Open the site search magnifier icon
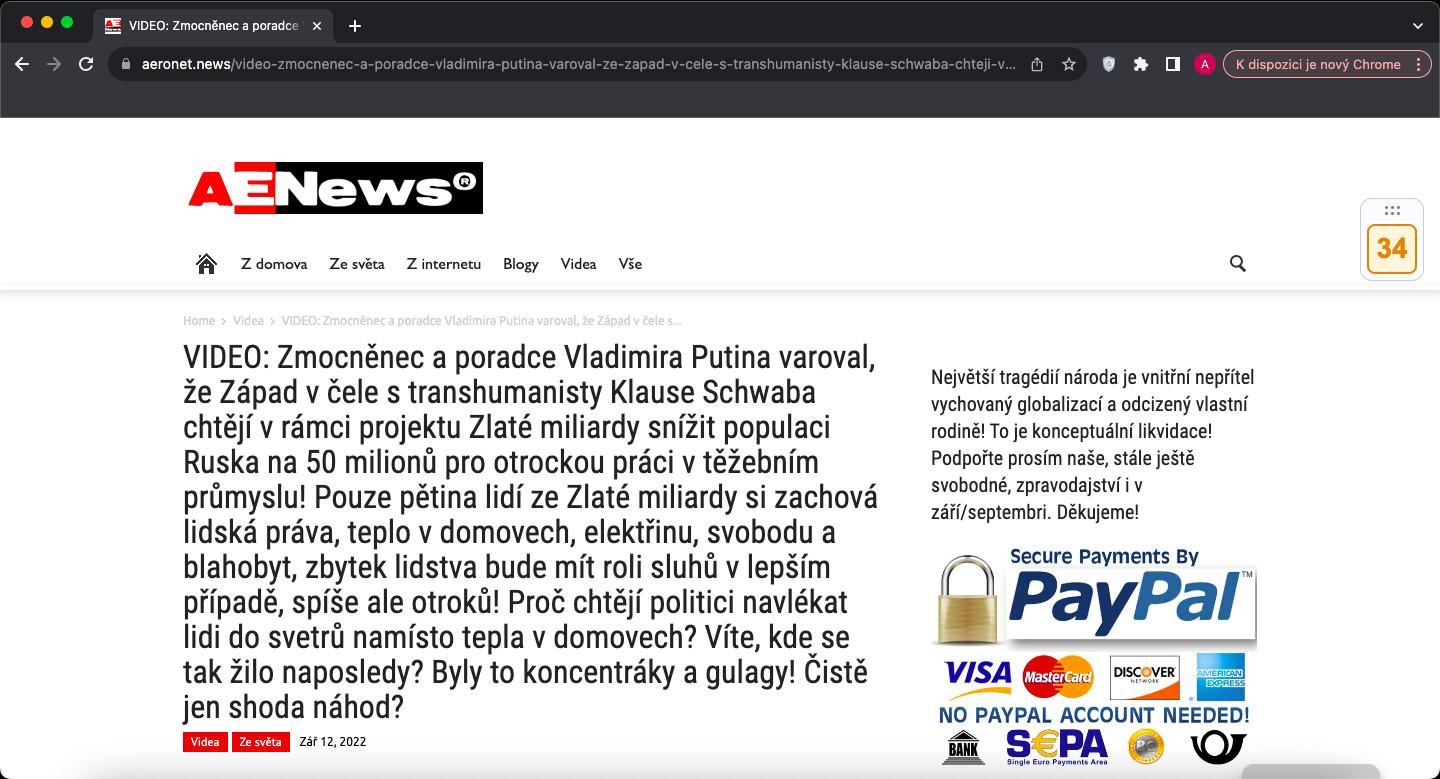This screenshot has width=1440, height=779. (x=1237, y=264)
